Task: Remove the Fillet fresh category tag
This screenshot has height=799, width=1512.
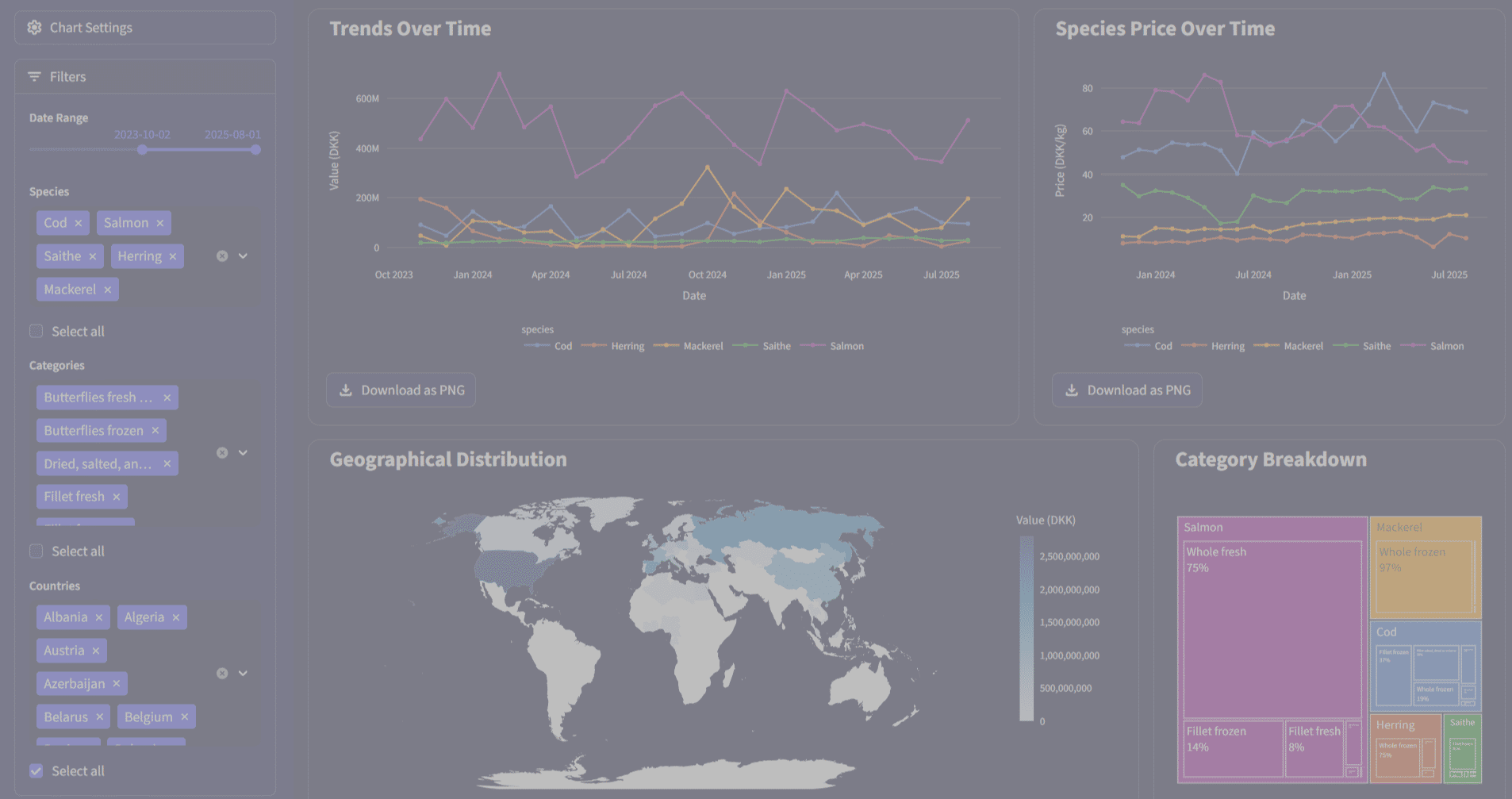Action: tap(117, 497)
